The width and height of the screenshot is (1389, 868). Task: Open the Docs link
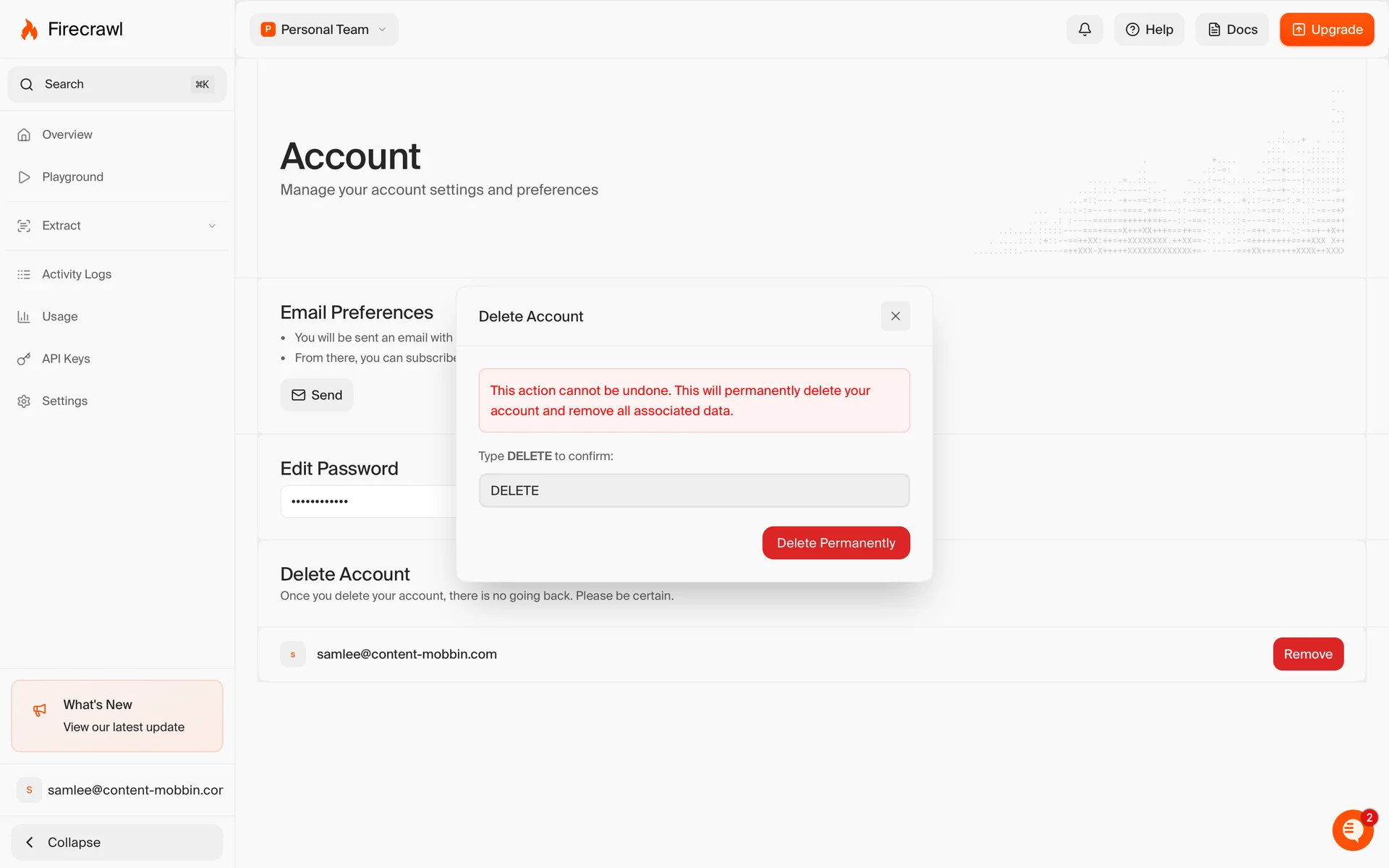click(x=1231, y=30)
